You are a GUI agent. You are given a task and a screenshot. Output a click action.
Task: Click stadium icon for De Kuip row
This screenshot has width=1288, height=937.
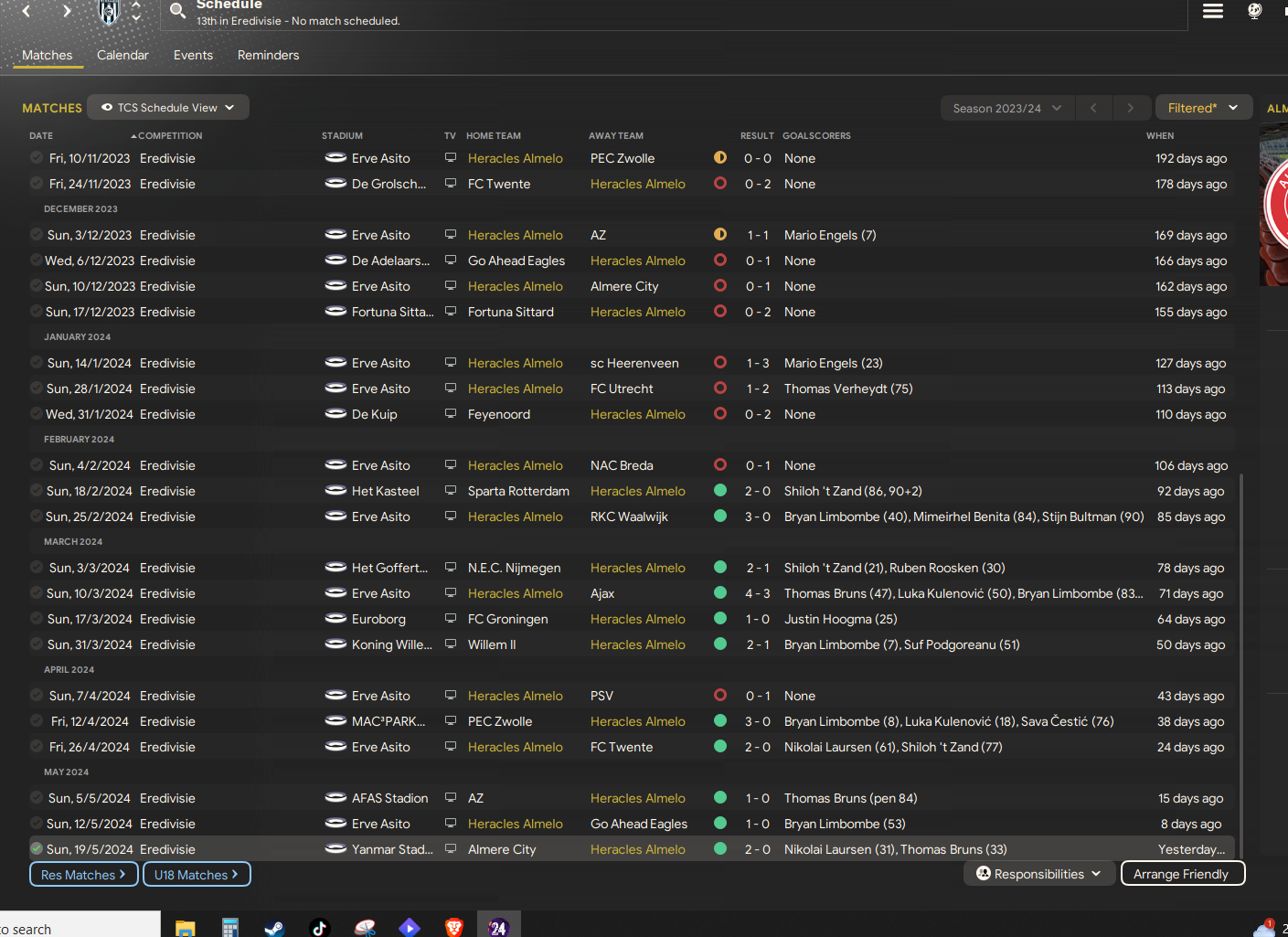click(335, 414)
